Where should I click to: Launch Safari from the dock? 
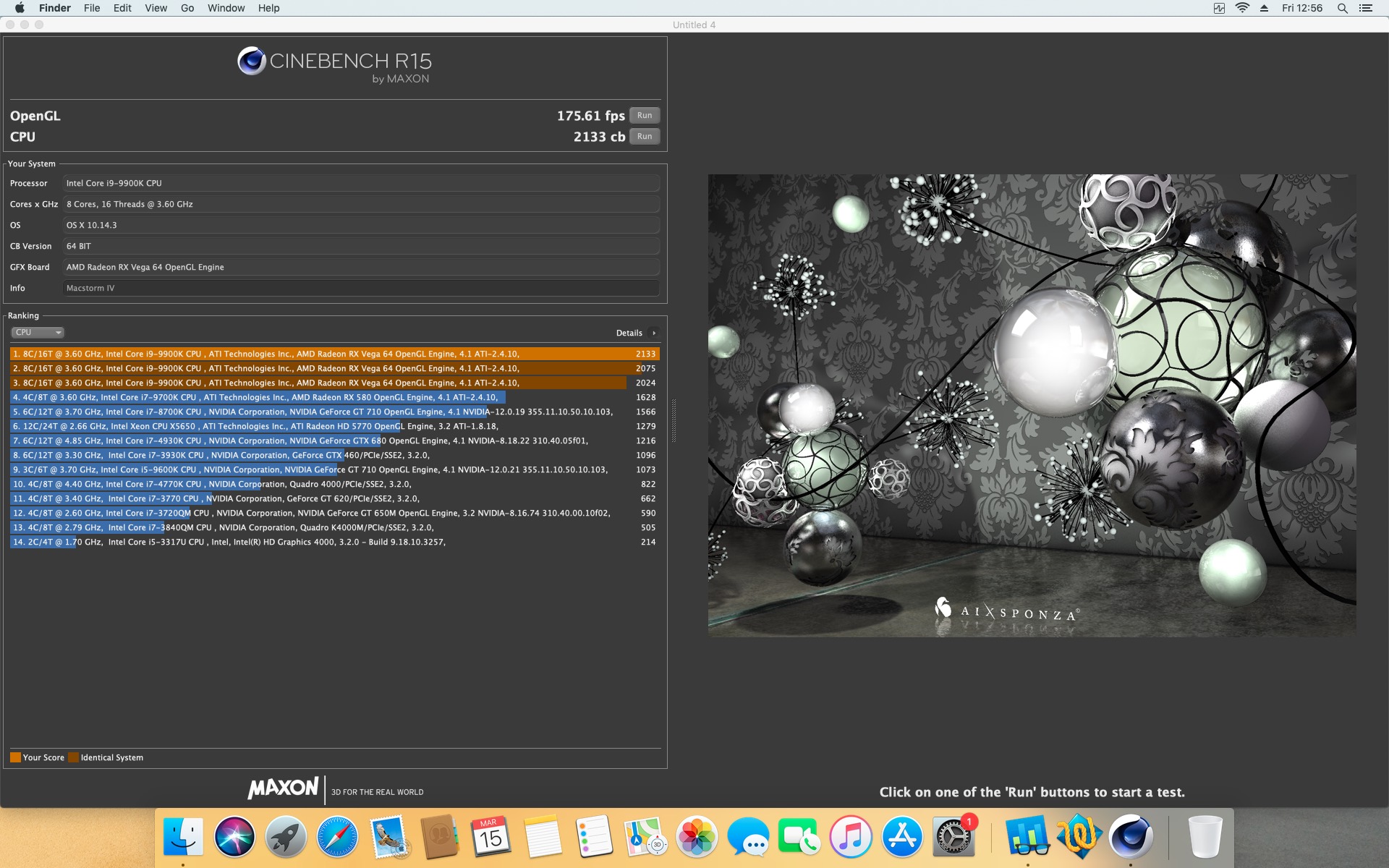(x=337, y=837)
